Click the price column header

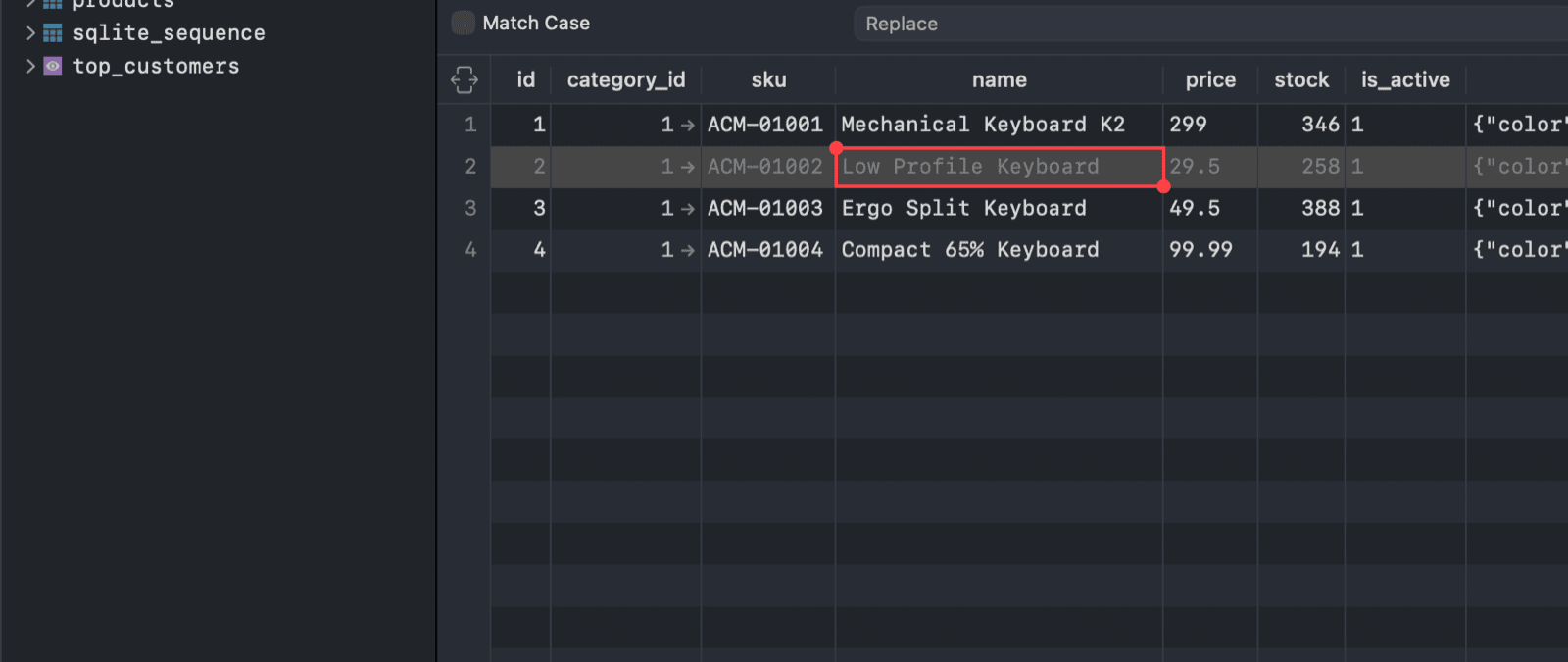(1210, 79)
